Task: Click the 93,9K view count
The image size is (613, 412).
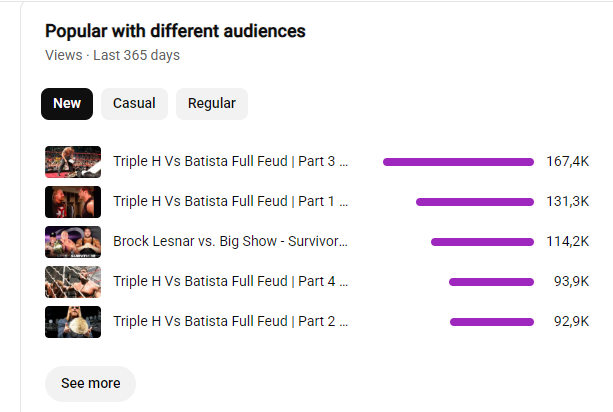Action: coord(571,281)
